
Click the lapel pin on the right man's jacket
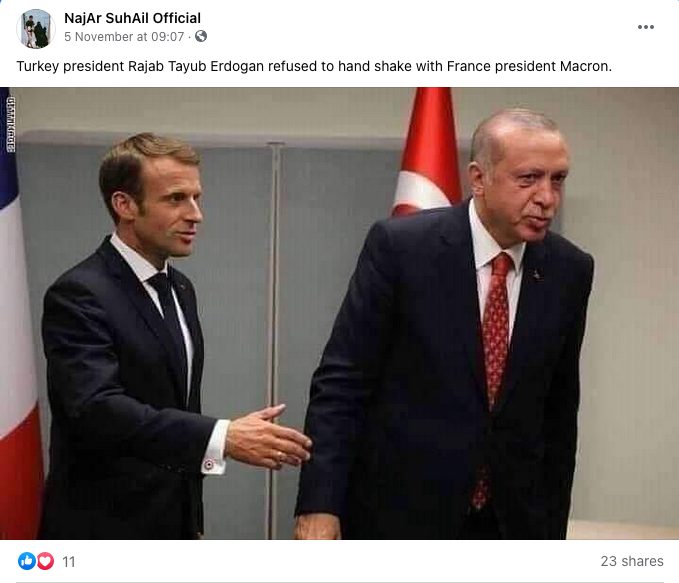point(537,274)
